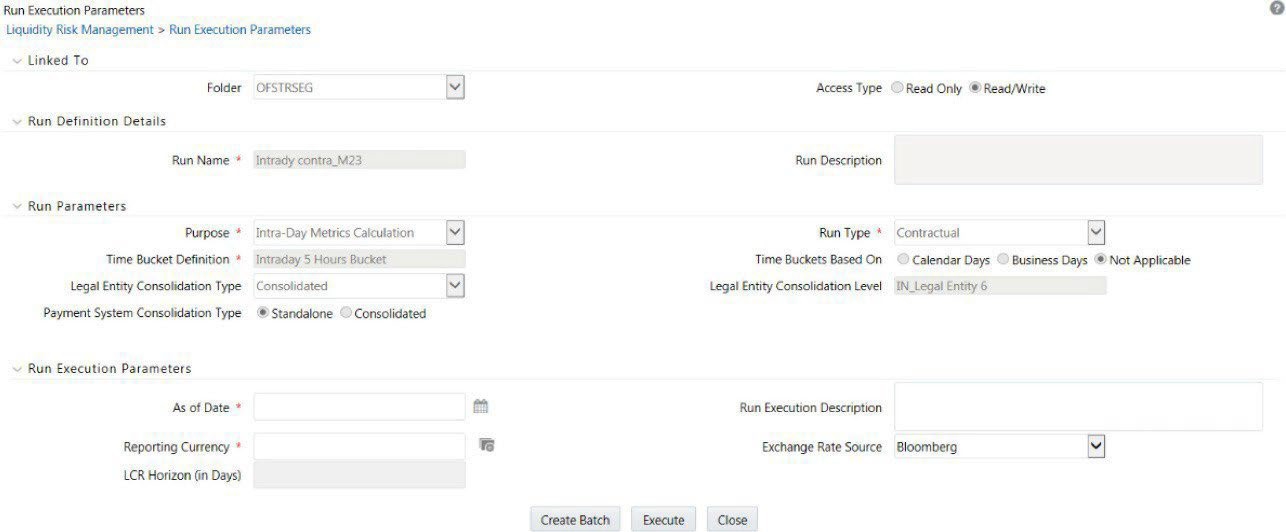
Task: Click the LCR Horizon (in Days) field
Action: coord(359,475)
